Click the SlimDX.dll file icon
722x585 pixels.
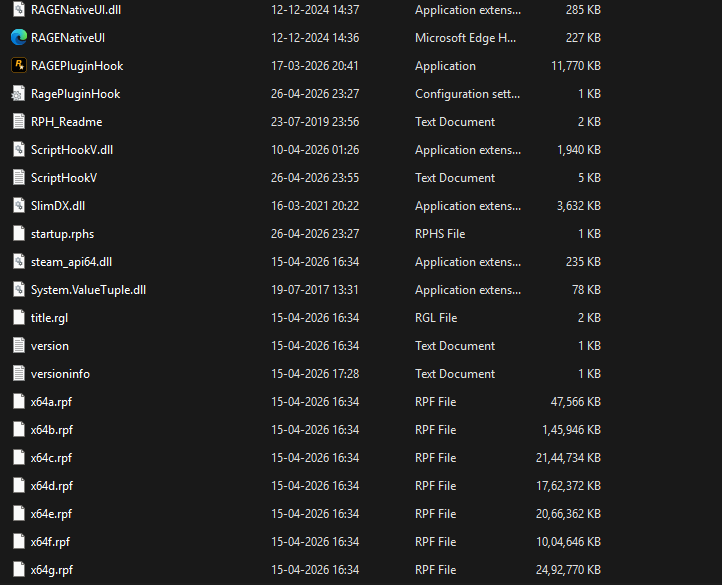coord(19,205)
